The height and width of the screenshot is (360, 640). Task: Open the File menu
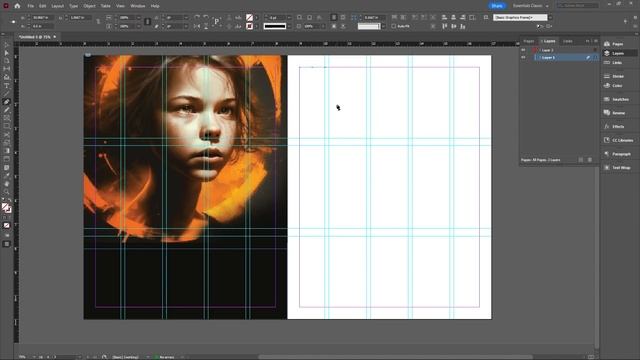(x=31, y=6)
